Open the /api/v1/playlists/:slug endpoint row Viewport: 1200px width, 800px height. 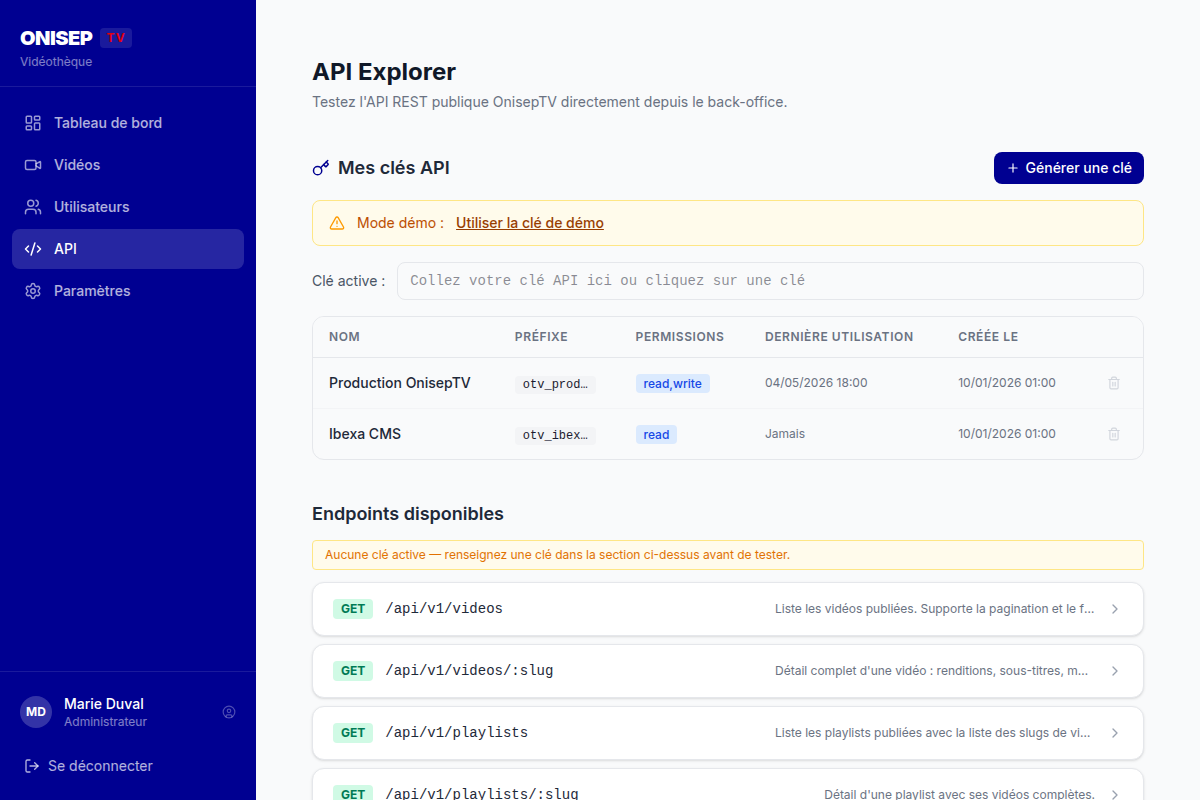[728, 785]
